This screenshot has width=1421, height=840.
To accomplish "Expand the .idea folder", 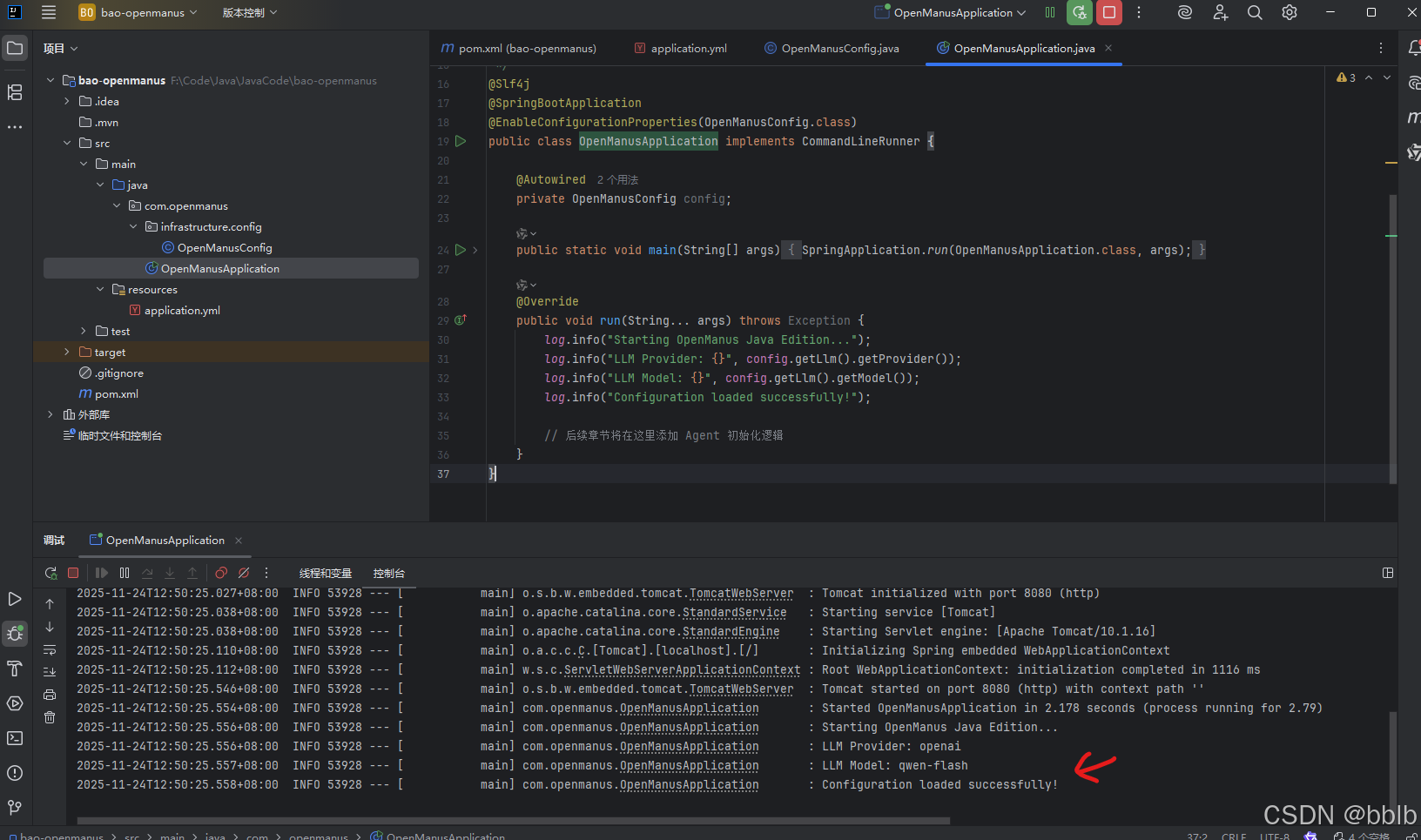I will [67, 101].
